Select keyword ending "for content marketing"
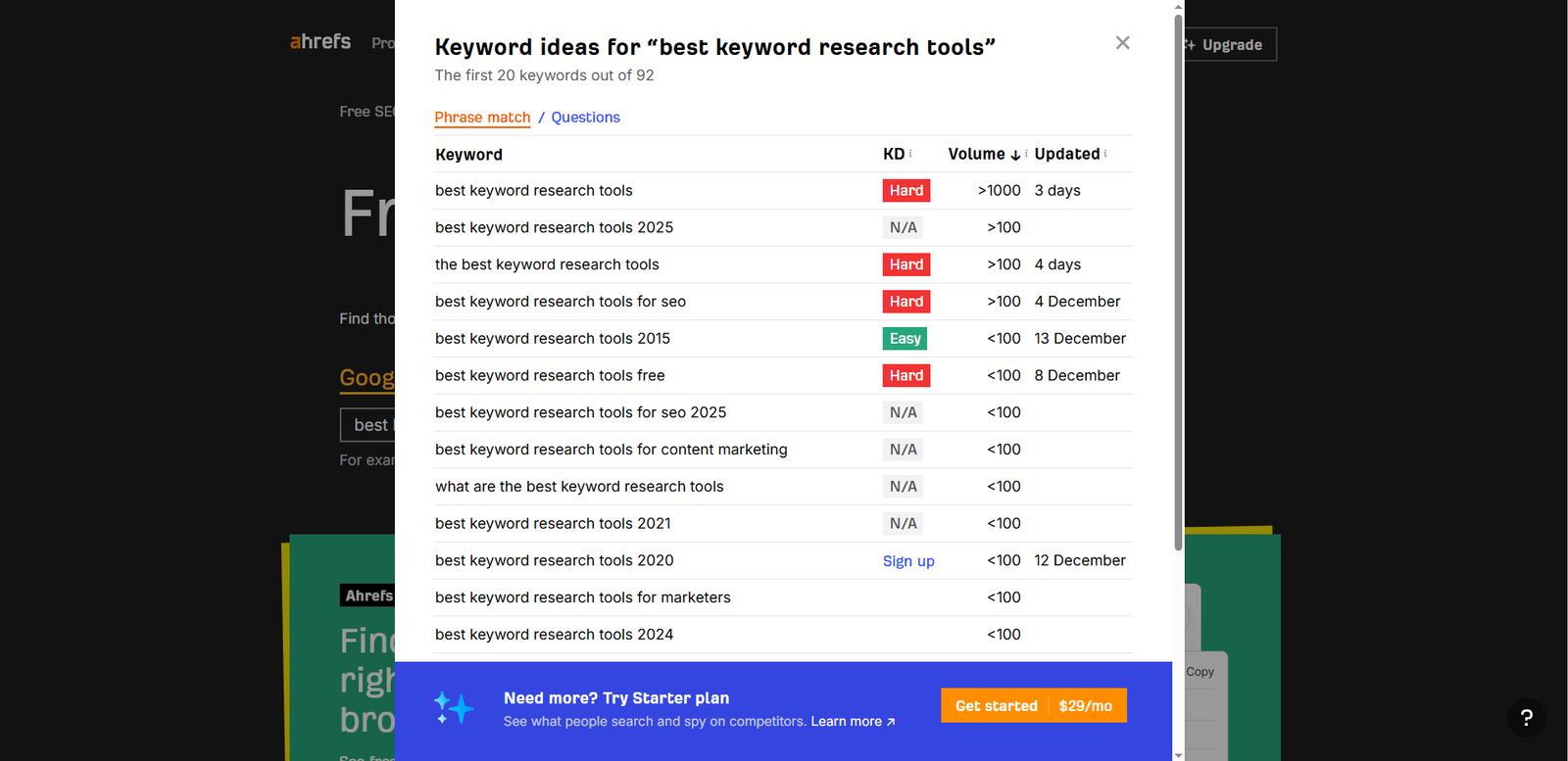Viewport: 1568px width, 761px height. (x=612, y=450)
